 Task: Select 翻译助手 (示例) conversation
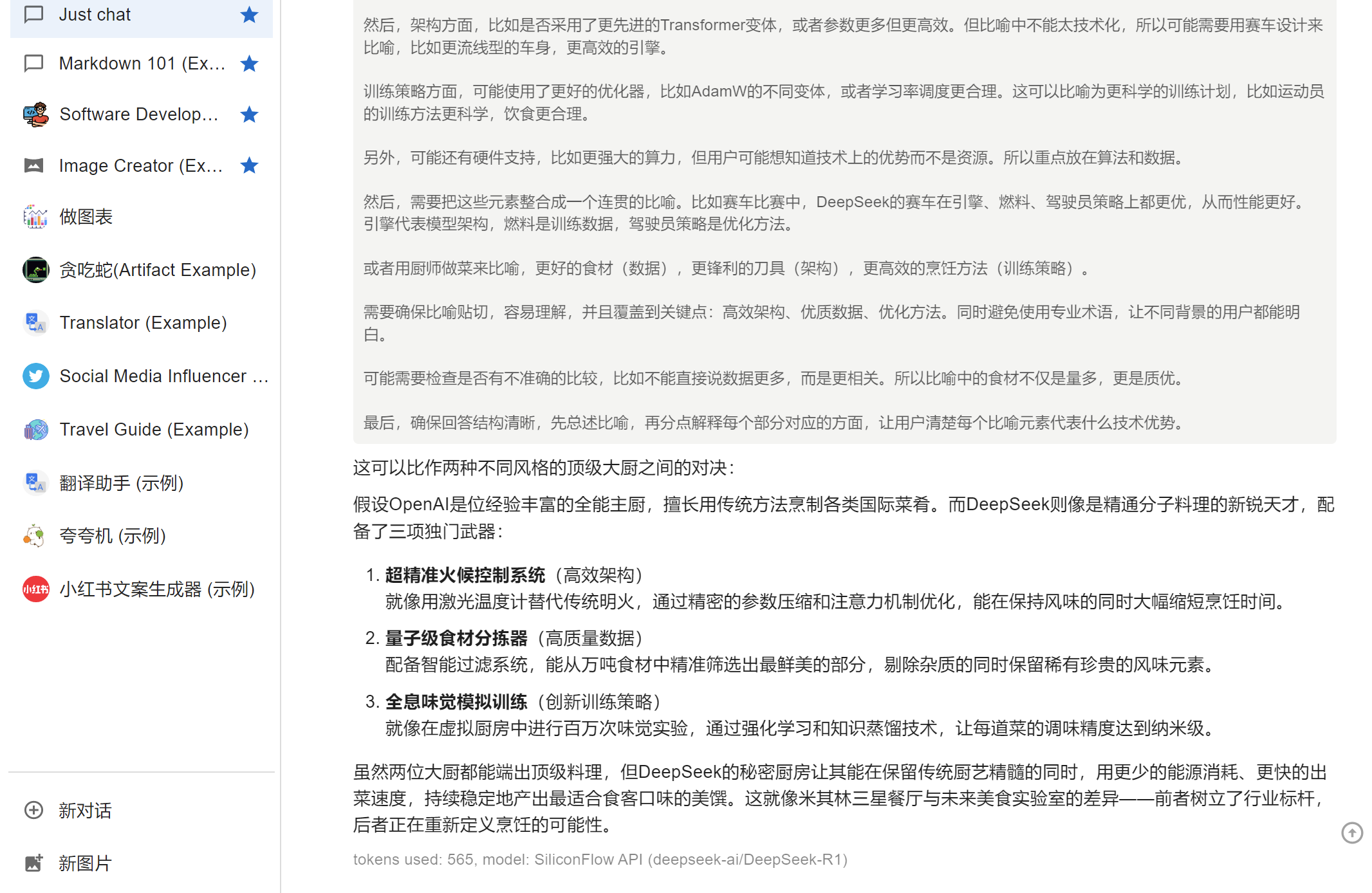(121, 483)
